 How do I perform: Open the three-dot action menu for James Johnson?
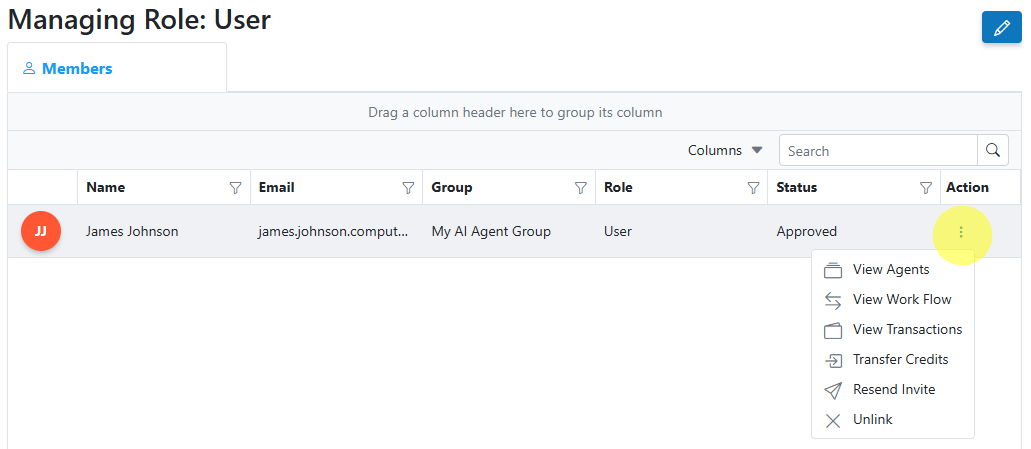pos(961,232)
